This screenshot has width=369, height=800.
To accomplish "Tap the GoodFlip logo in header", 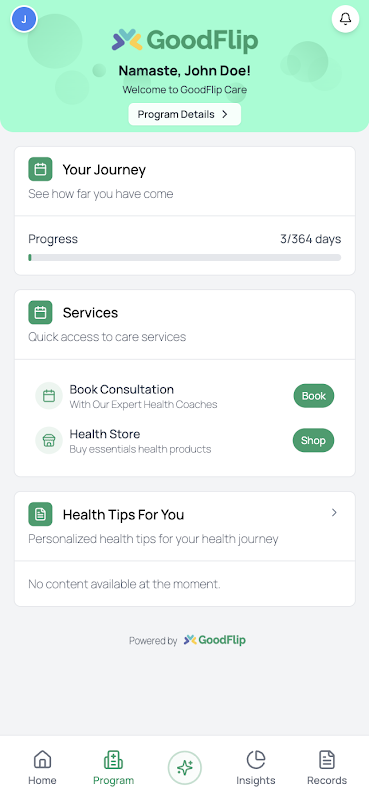I will tap(185, 40).
